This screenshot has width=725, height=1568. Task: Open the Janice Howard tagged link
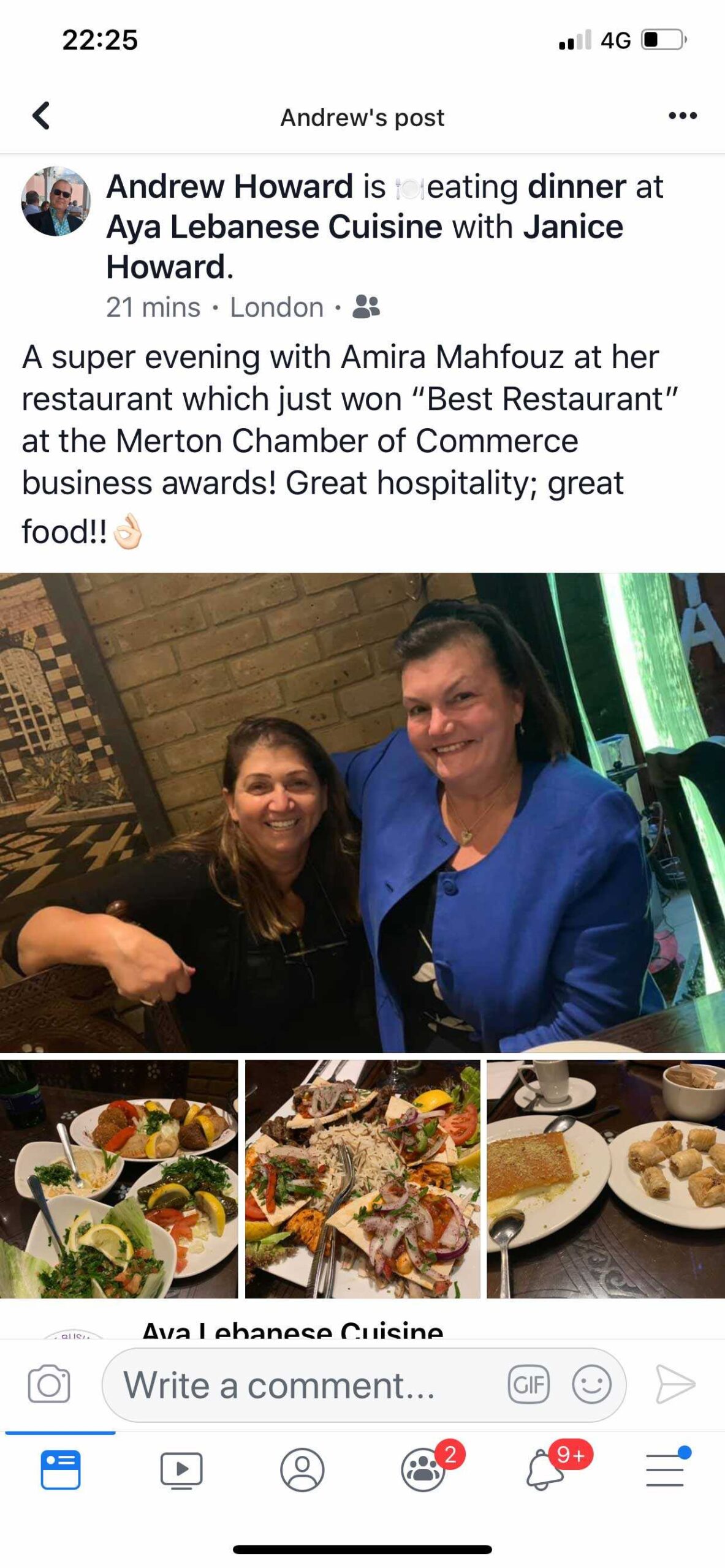[x=365, y=246]
